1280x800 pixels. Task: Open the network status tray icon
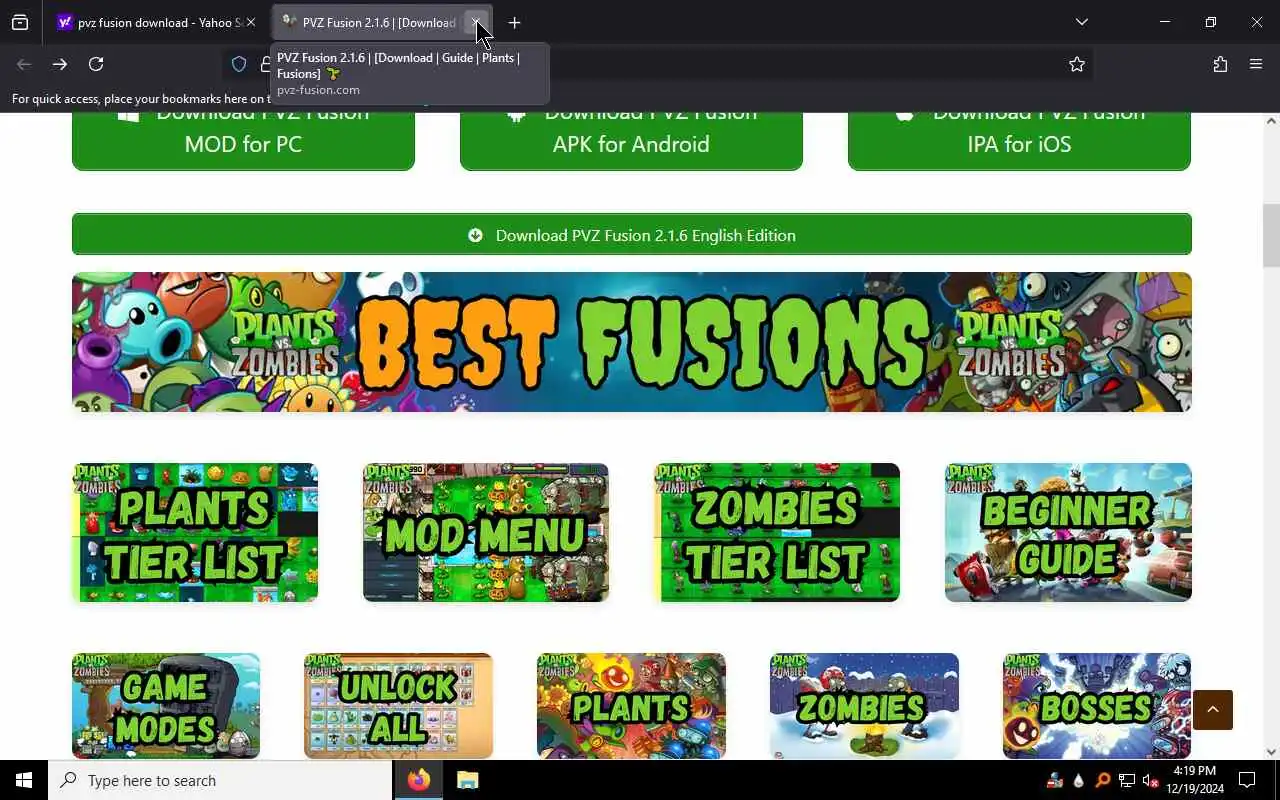pyautogui.click(x=1127, y=780)
